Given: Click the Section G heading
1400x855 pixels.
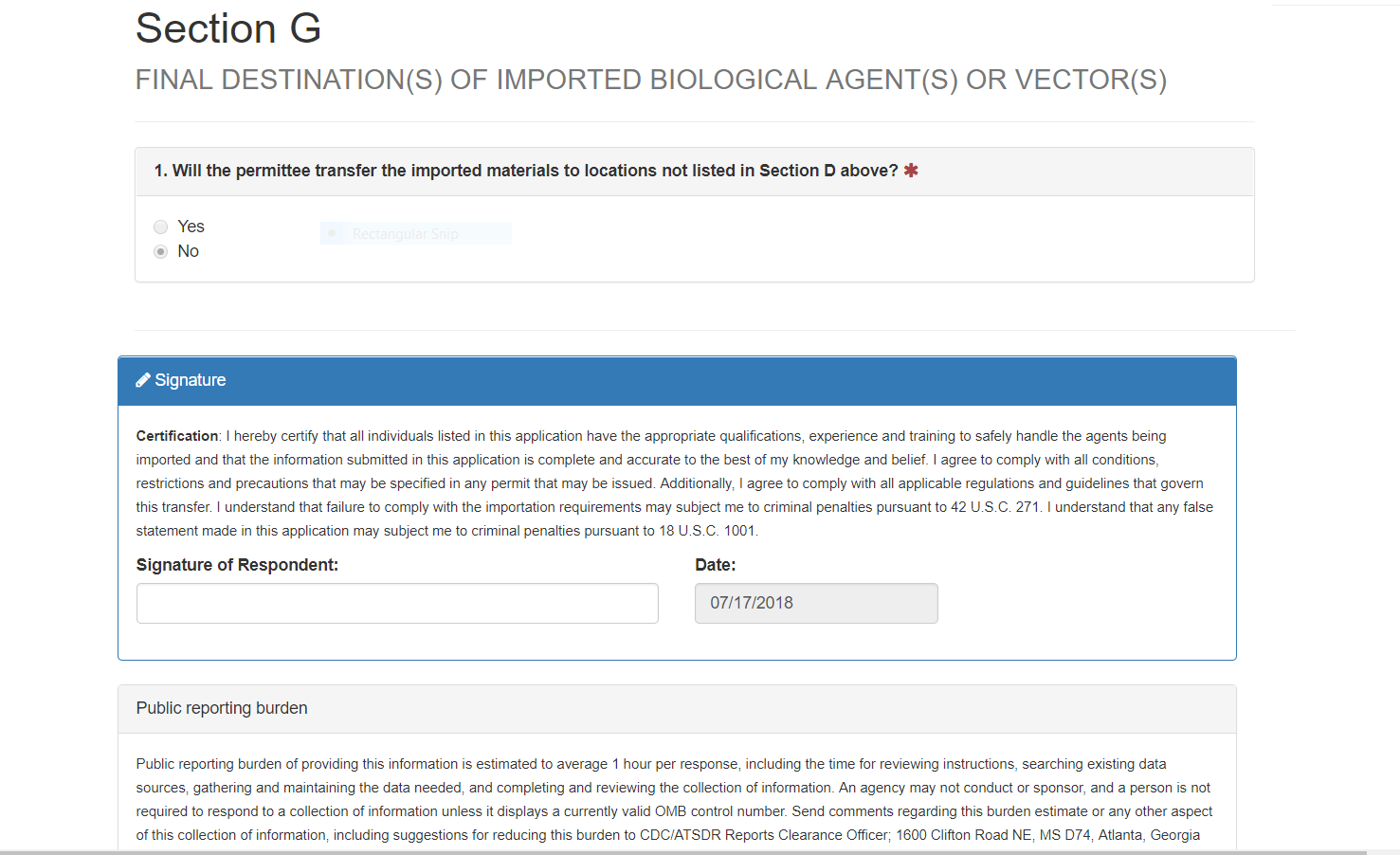Looking at the screenshot, I should pos(228,28).
